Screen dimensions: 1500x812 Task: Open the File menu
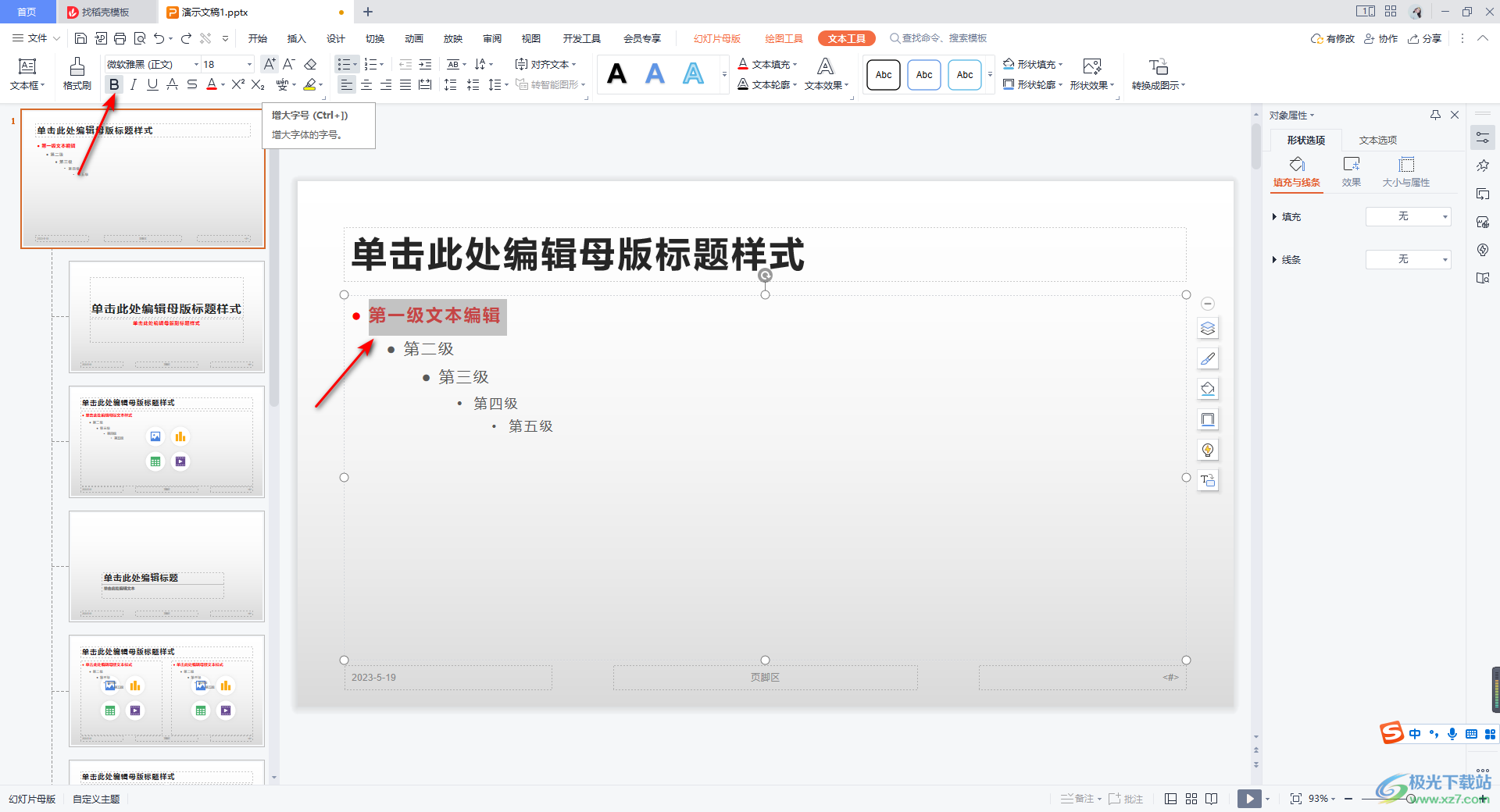(36, 38)
